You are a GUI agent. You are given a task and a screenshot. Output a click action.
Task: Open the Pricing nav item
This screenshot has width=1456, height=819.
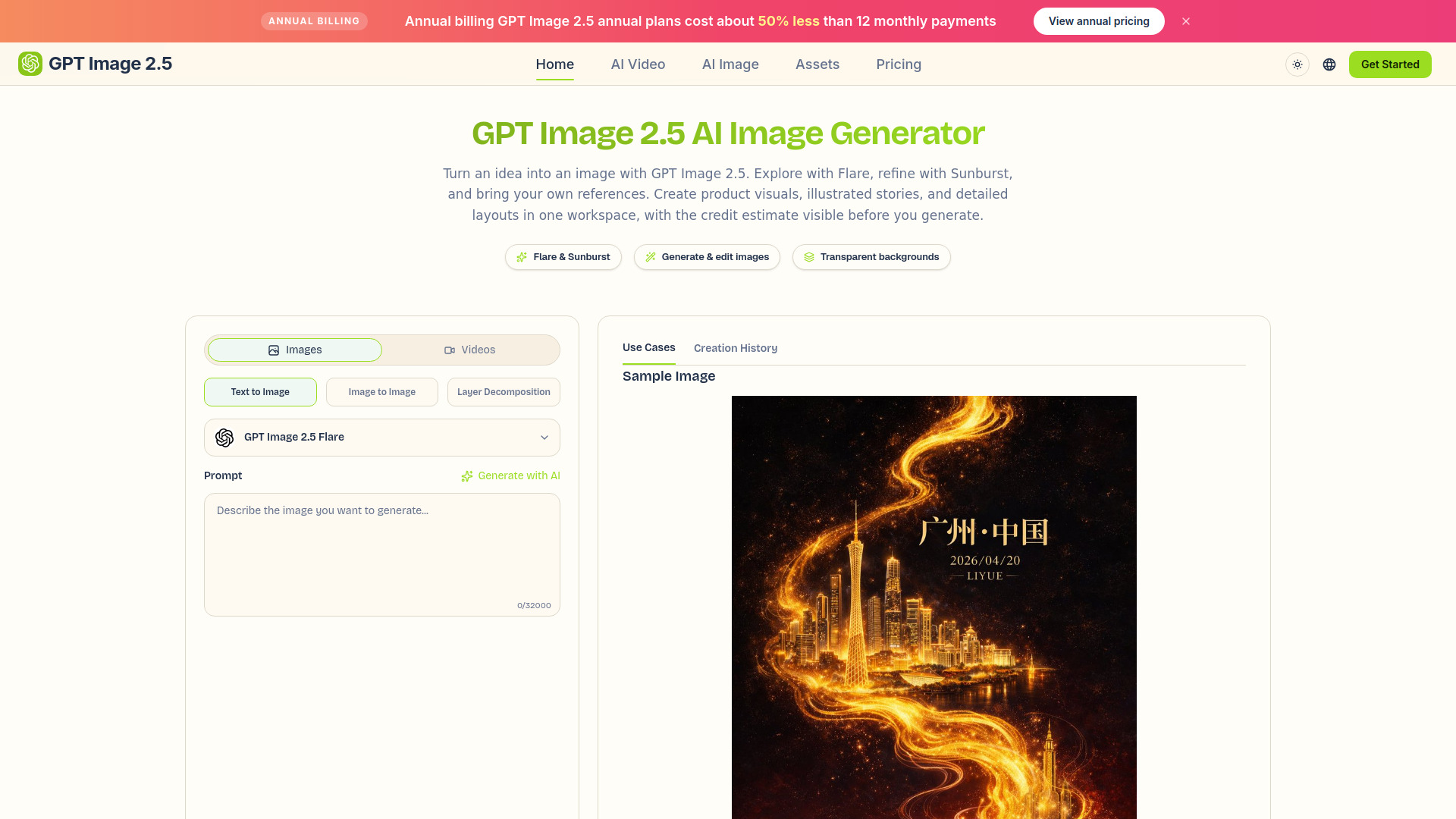899,64
